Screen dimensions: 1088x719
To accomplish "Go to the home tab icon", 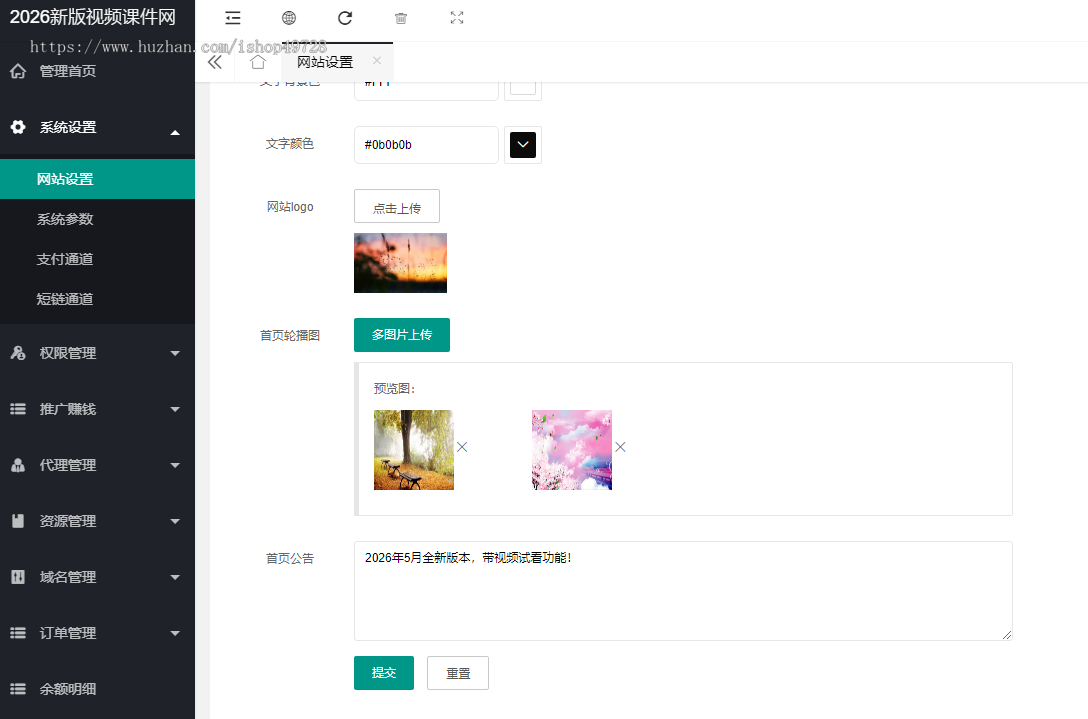I will 258,62.
